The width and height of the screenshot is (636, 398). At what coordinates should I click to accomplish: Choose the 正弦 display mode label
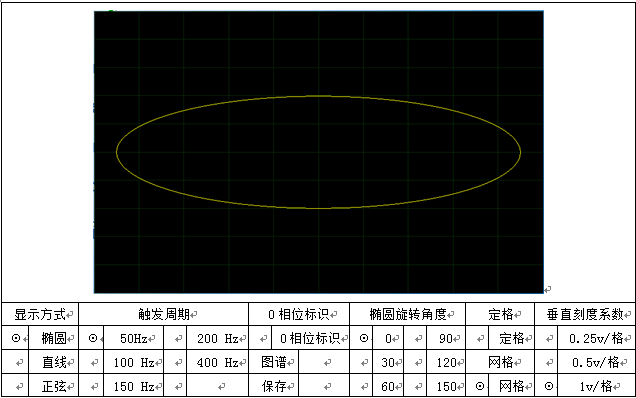(x=54, y=386)
